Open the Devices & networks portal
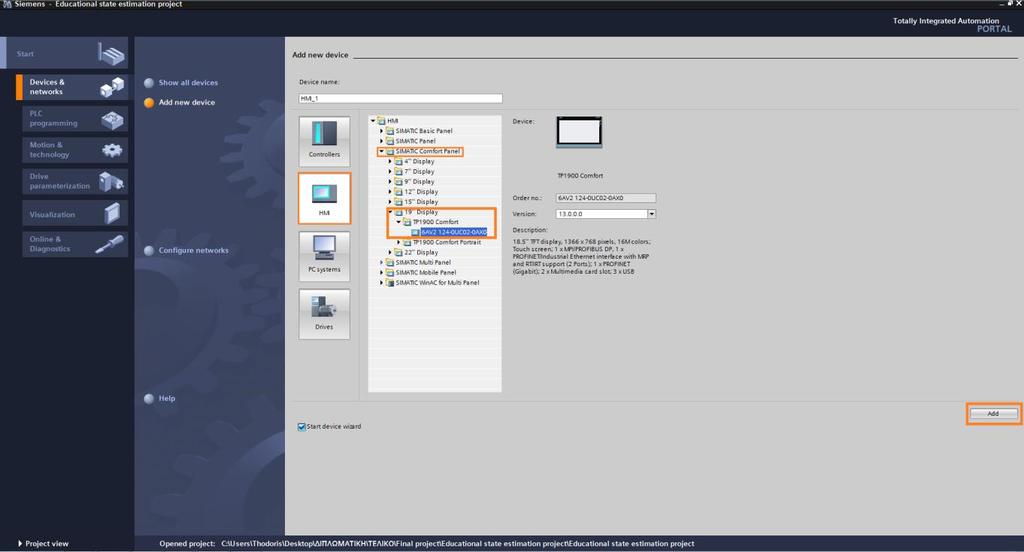The image size is (1024, 552). point(72,87)
